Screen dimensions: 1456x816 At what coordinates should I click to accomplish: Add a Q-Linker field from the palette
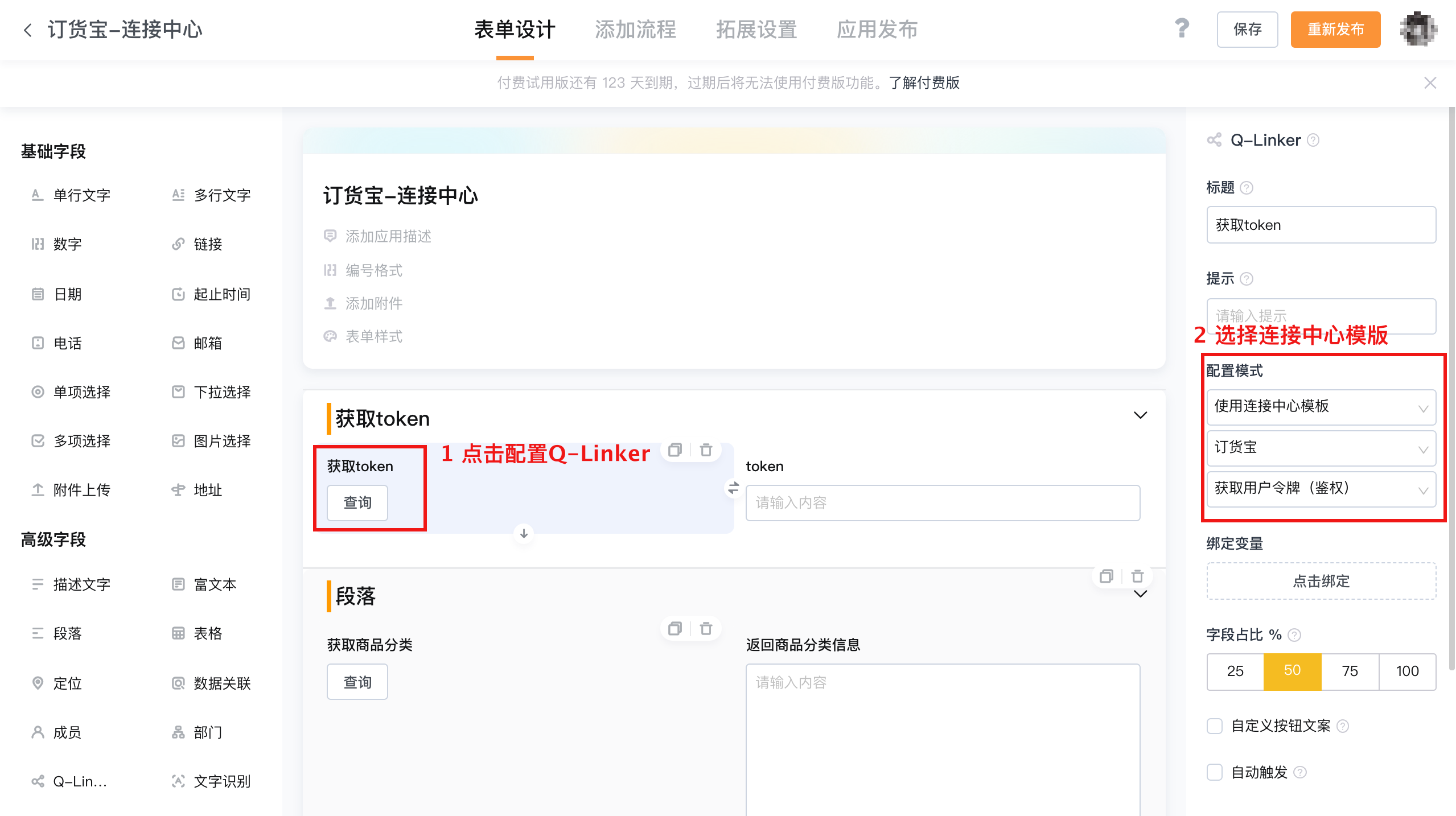(69, 781)
